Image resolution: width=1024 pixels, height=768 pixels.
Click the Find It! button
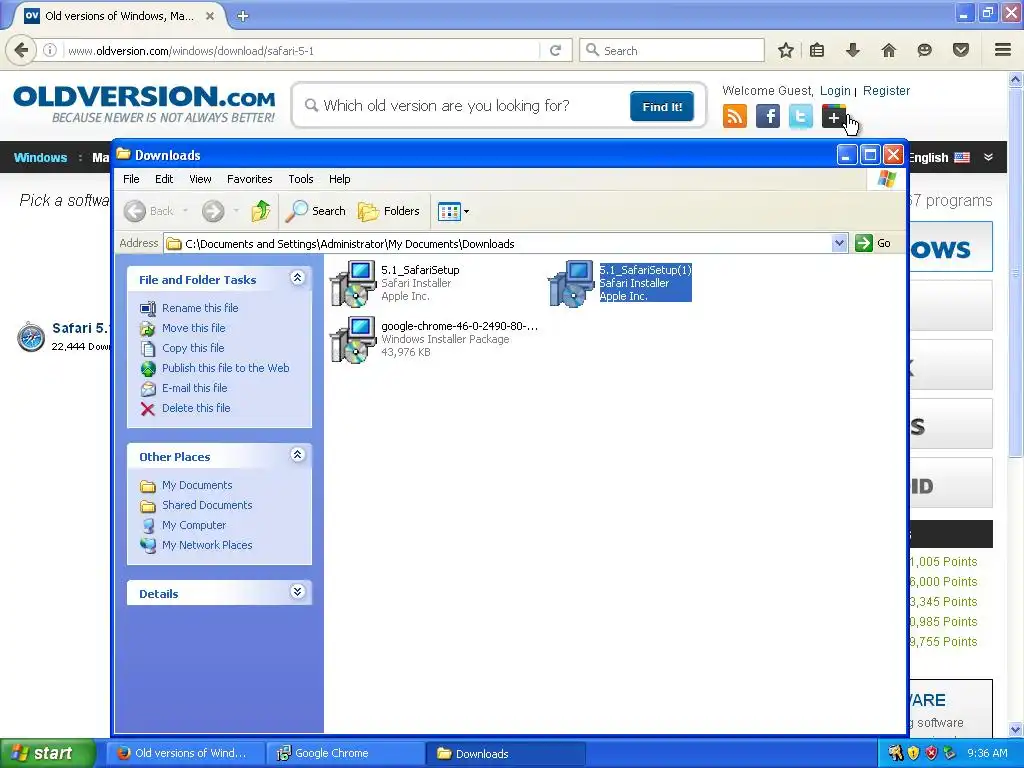coord(662,106)
